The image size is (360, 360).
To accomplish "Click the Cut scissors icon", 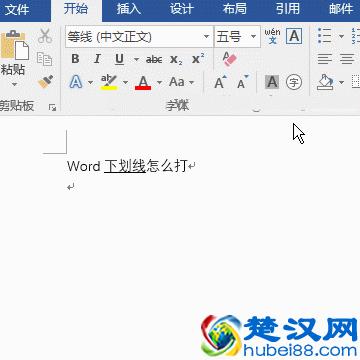I will pos(45,36).
